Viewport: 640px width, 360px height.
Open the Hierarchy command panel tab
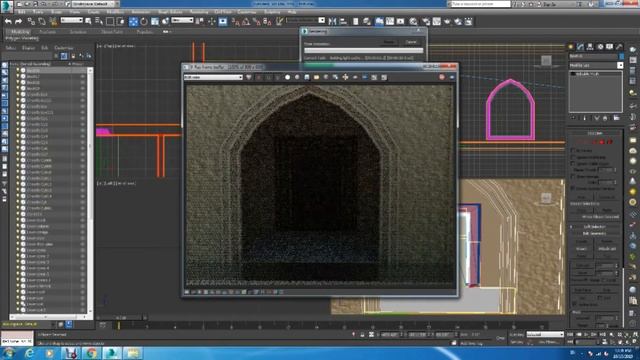[590, 47]
